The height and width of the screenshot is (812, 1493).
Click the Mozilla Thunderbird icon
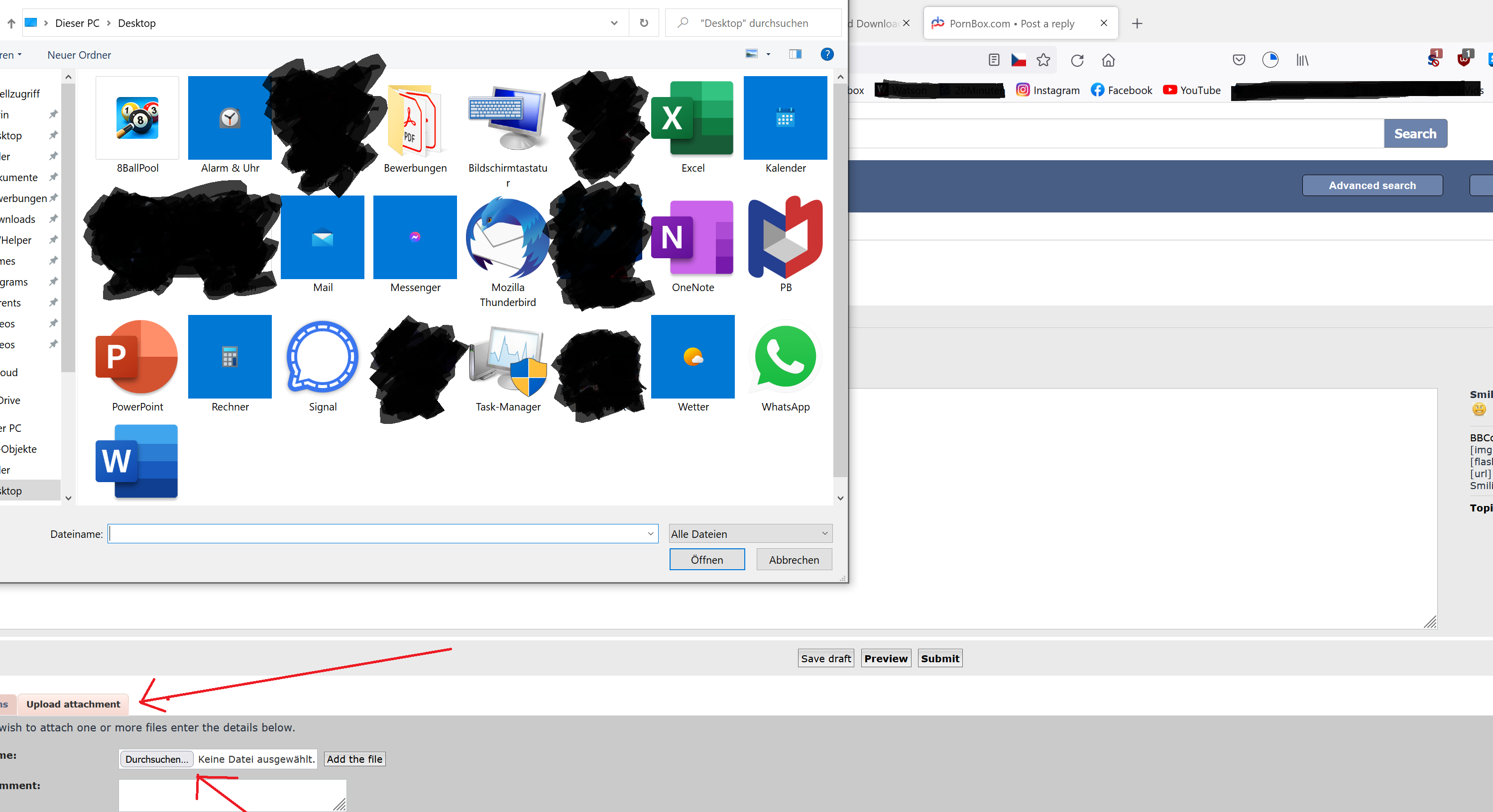508,237
